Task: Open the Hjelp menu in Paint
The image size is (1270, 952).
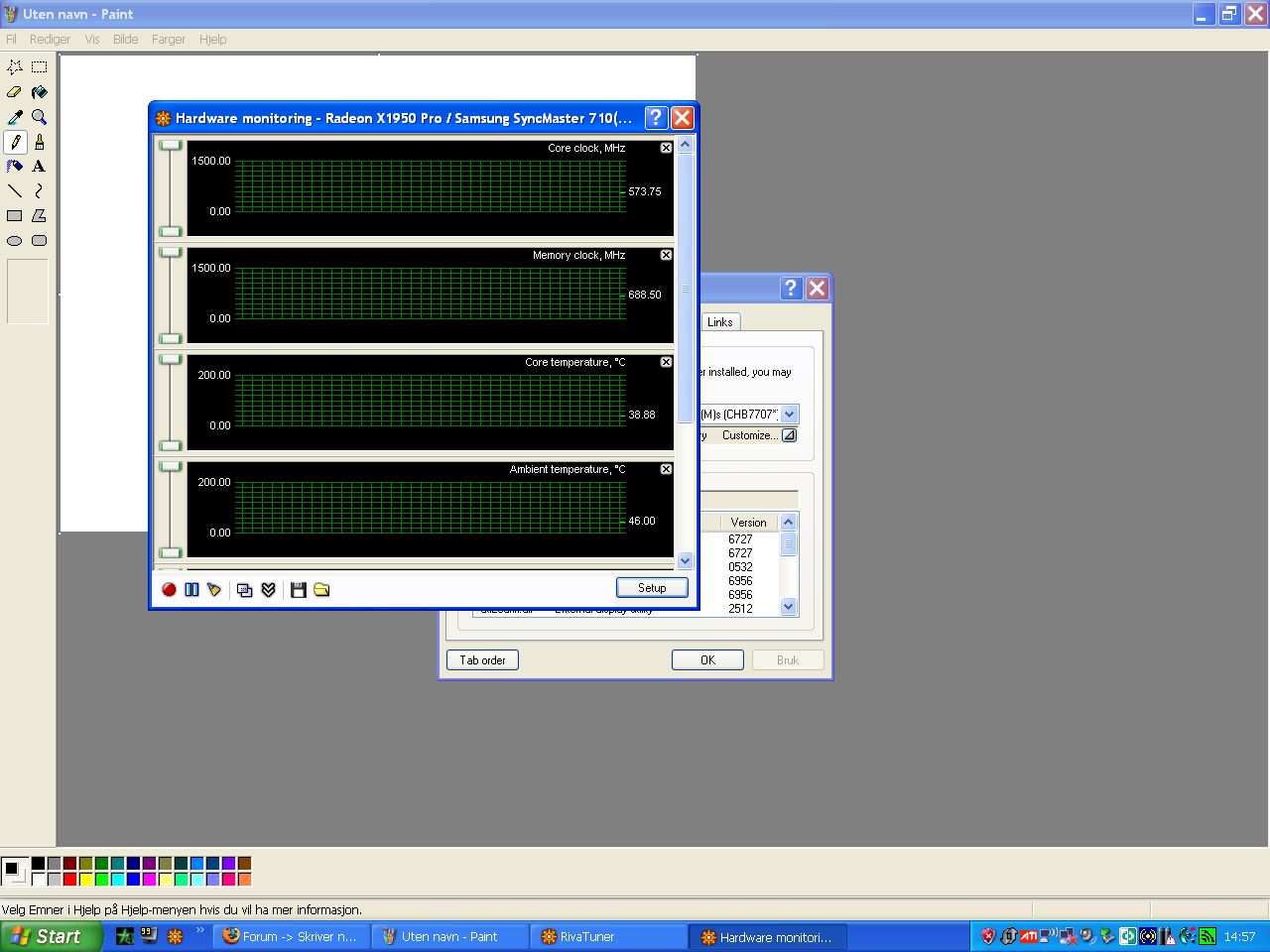Action: (212, 40)
